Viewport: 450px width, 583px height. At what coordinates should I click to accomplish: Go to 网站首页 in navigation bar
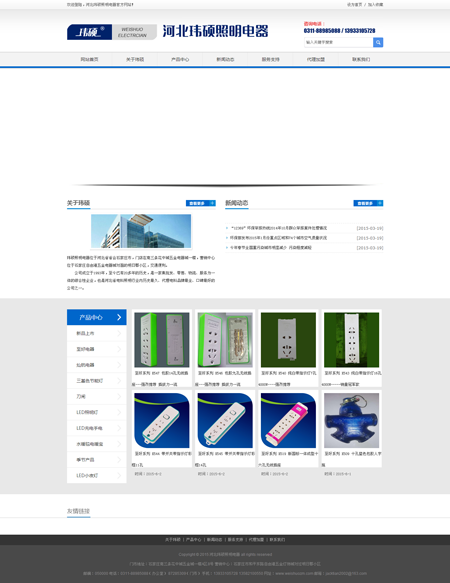90,59
